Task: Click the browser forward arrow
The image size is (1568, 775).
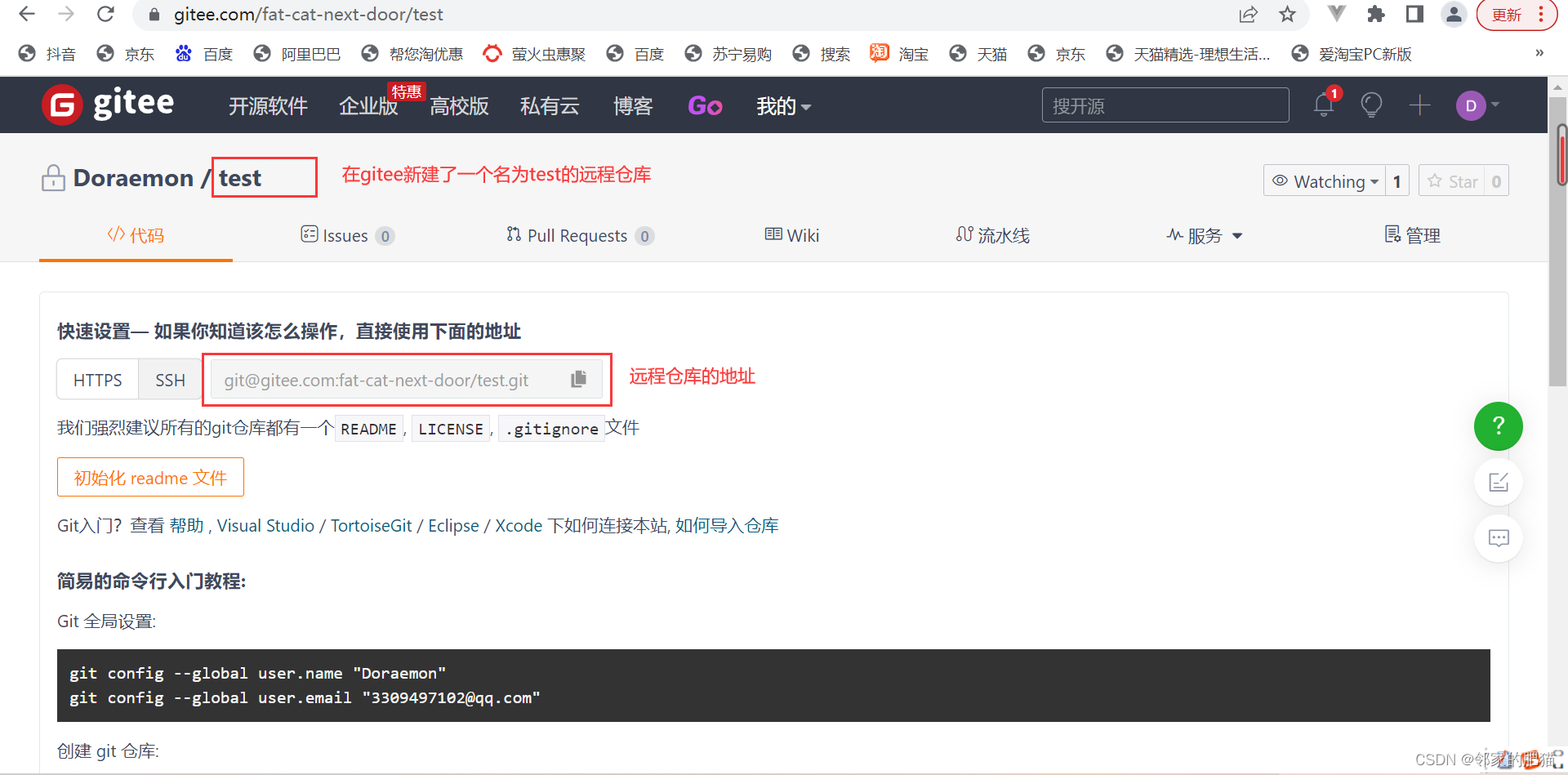Action: (67, 14)
